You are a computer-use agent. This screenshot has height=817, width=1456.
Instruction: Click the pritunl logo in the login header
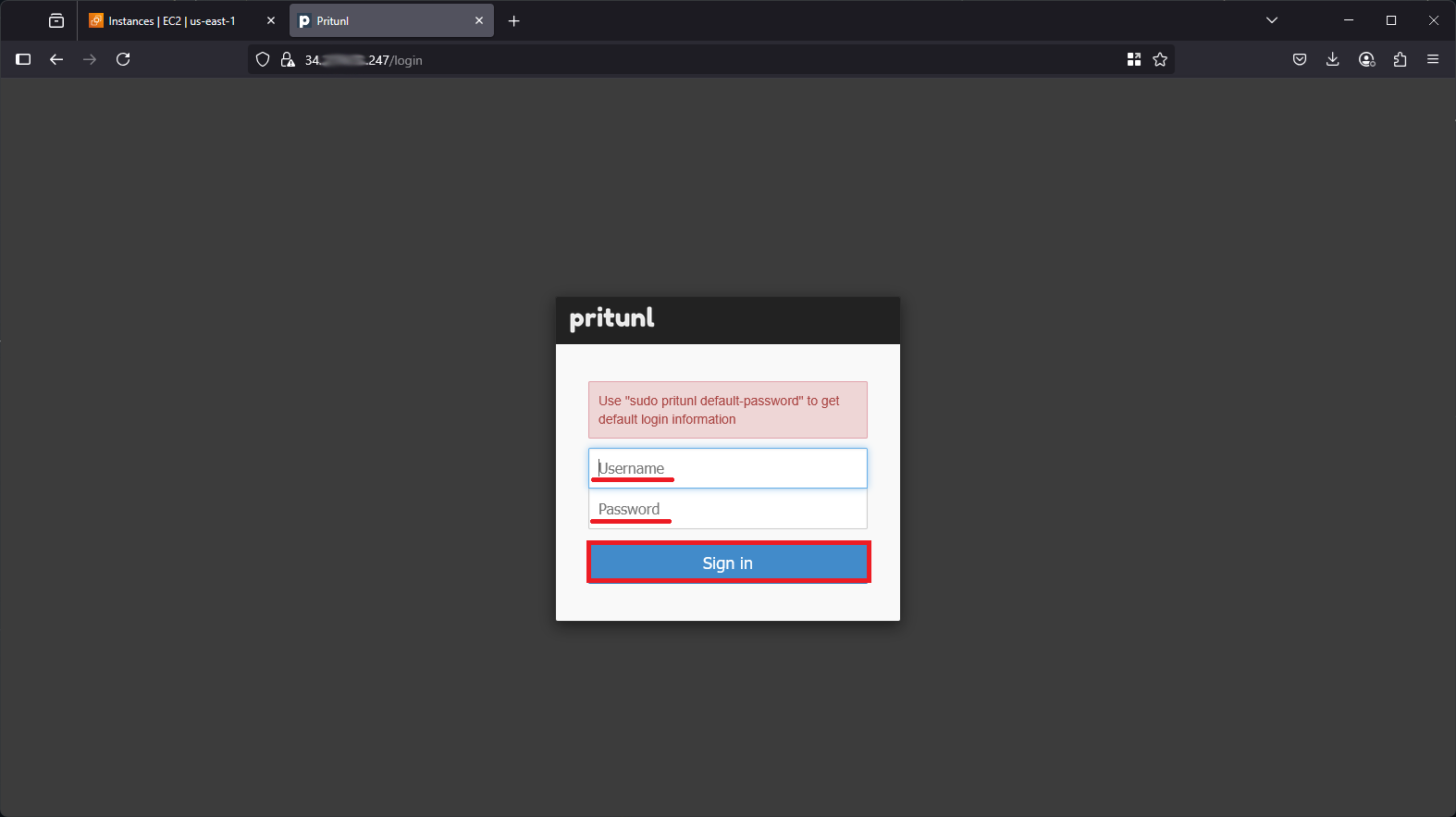pos(611,319)
